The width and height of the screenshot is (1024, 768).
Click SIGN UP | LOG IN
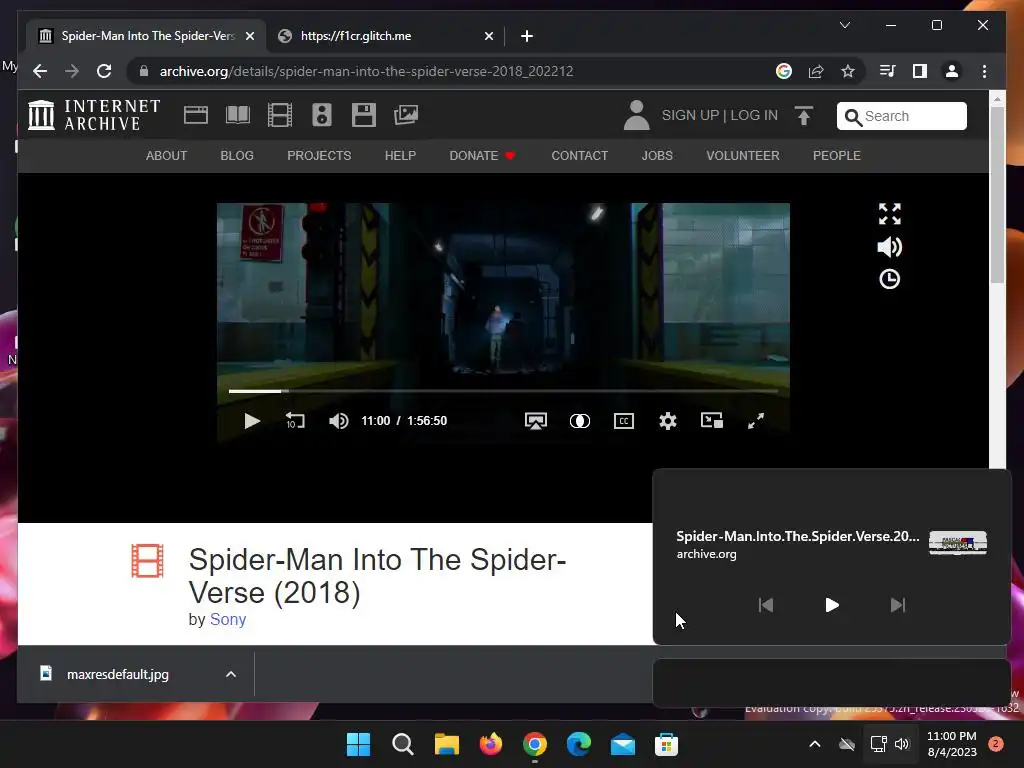720,116
